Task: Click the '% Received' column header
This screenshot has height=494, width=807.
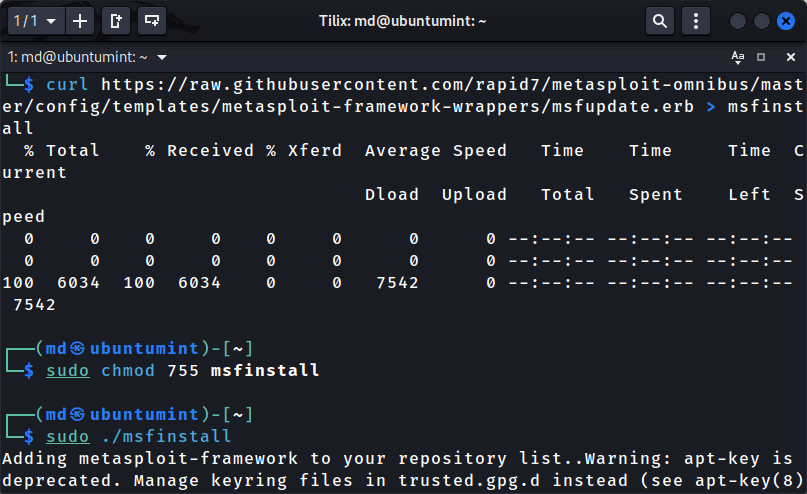Action: click(200, 151)
